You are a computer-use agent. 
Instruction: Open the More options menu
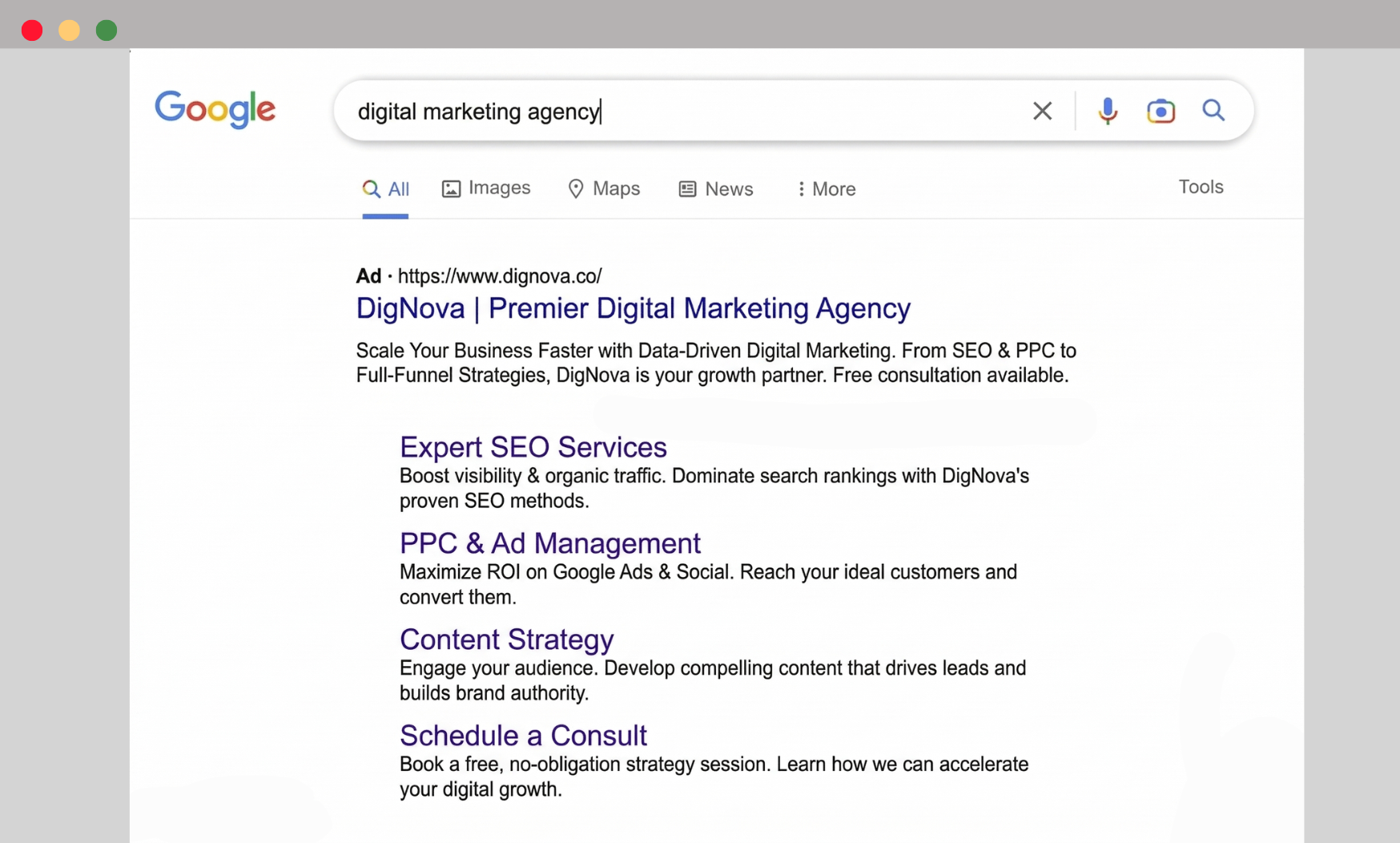[x=825, y=189]
